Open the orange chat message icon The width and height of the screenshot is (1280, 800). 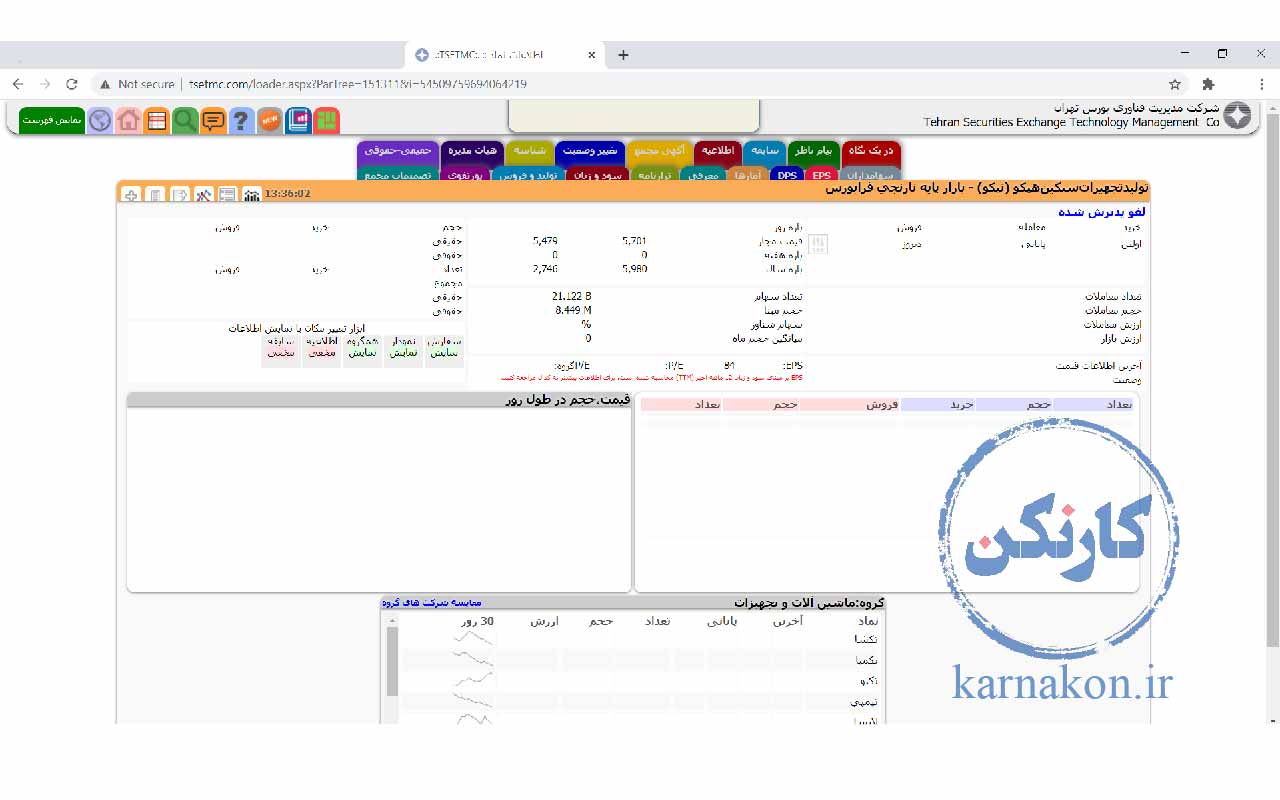pyautogui.click(x=213, y=121)
